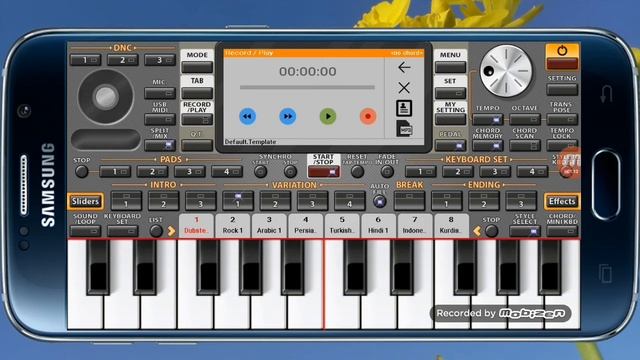Tap the dark ribbon strip below joystick
The width and height of the screenshot is (640, 360).
tap(106, 139)
